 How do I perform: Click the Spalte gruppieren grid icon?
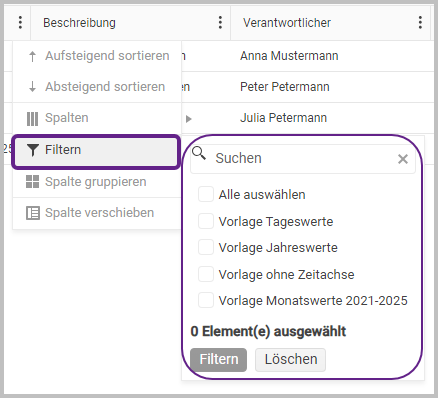pos(32,182)
